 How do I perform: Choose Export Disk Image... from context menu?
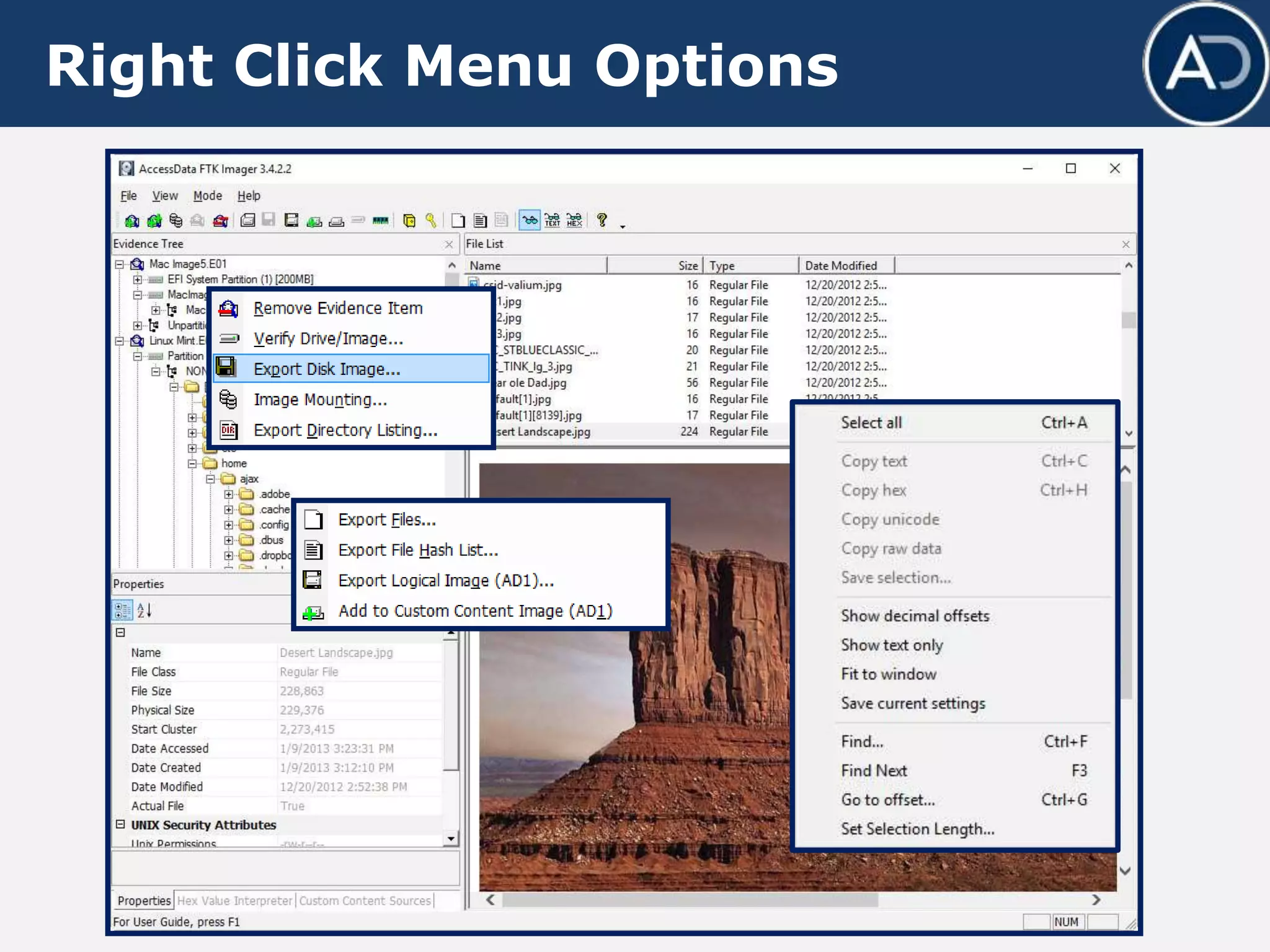327,369
